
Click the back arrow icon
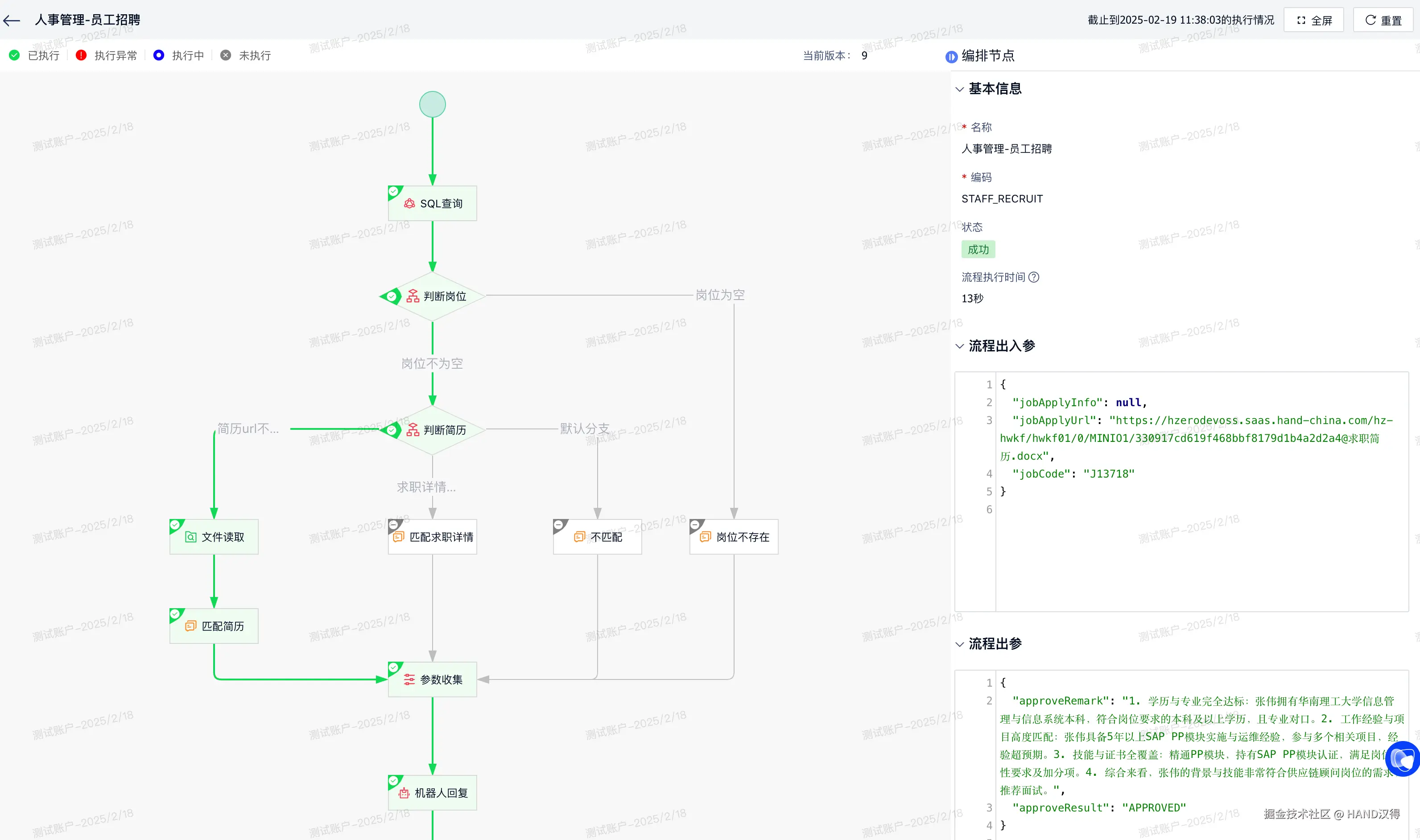[x=12, y=21]
